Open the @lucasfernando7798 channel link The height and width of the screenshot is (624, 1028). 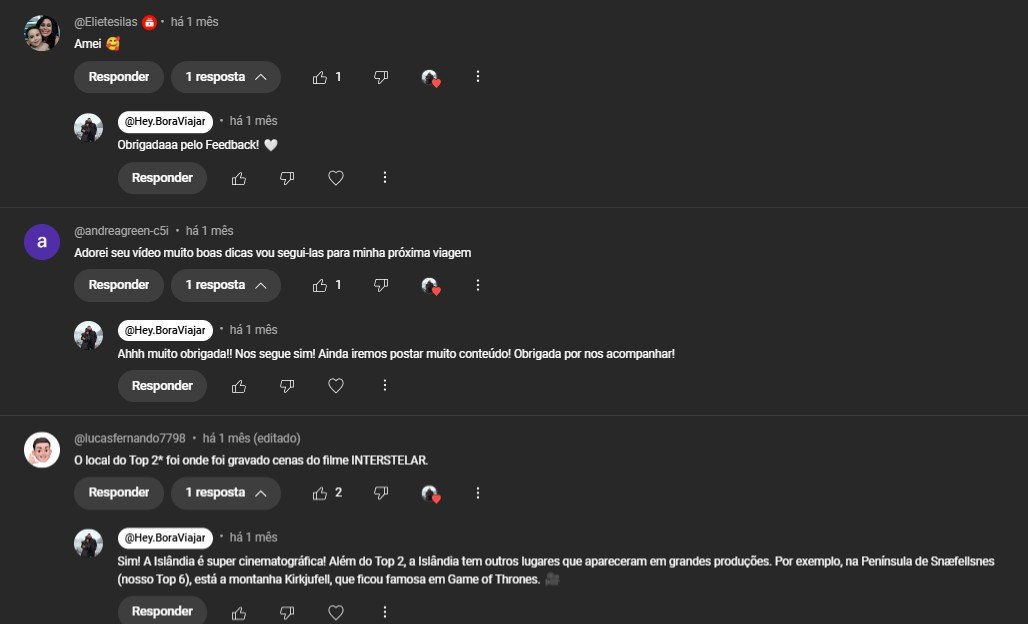(x=130, y=438)
